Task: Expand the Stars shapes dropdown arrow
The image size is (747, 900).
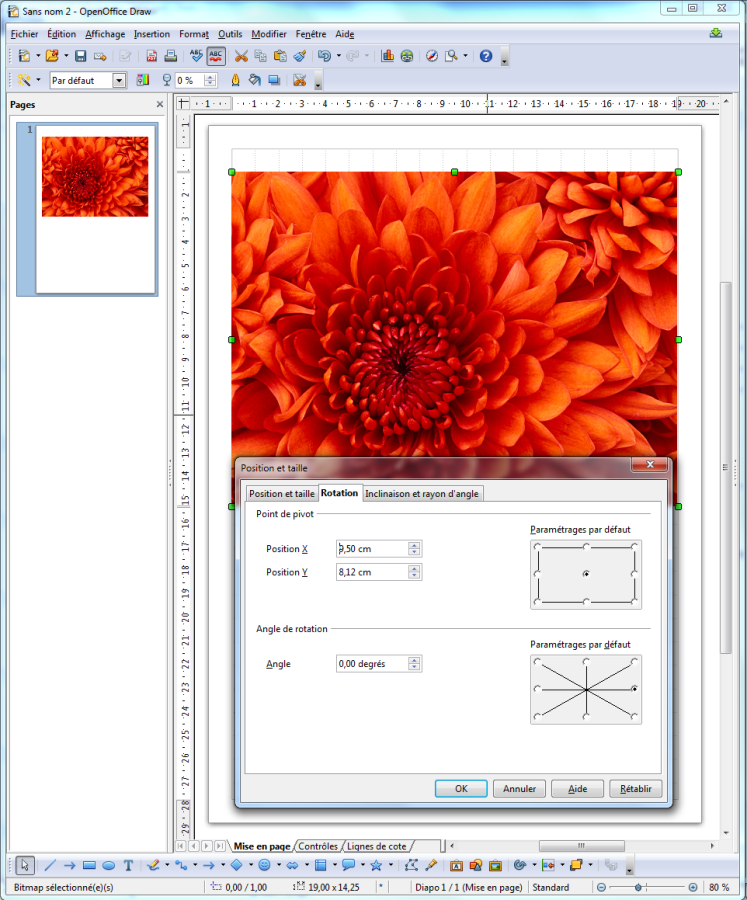Action: tap(390, 865)
